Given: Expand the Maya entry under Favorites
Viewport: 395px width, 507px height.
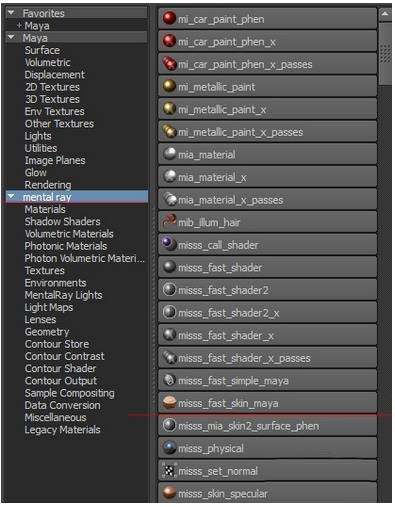Looking at the screenshot, I should pyautogui.click(x=19, y=25).
